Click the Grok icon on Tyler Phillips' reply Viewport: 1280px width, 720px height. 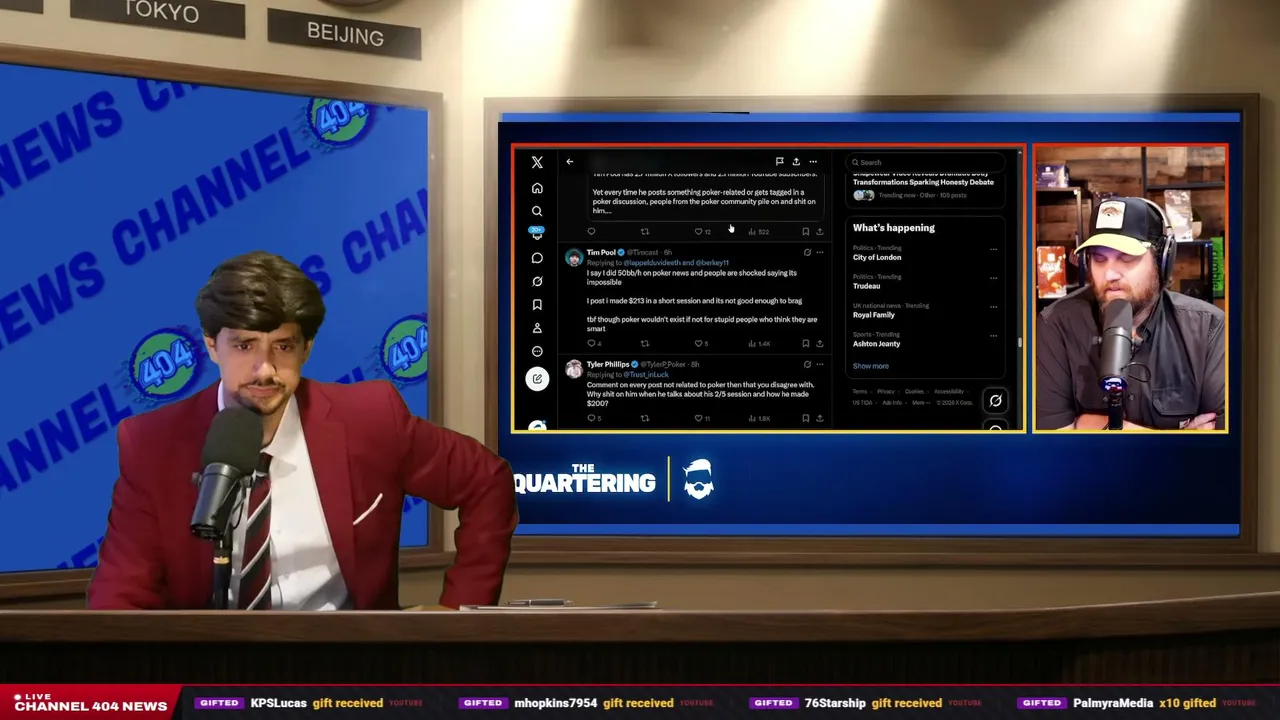coord(807,364)
